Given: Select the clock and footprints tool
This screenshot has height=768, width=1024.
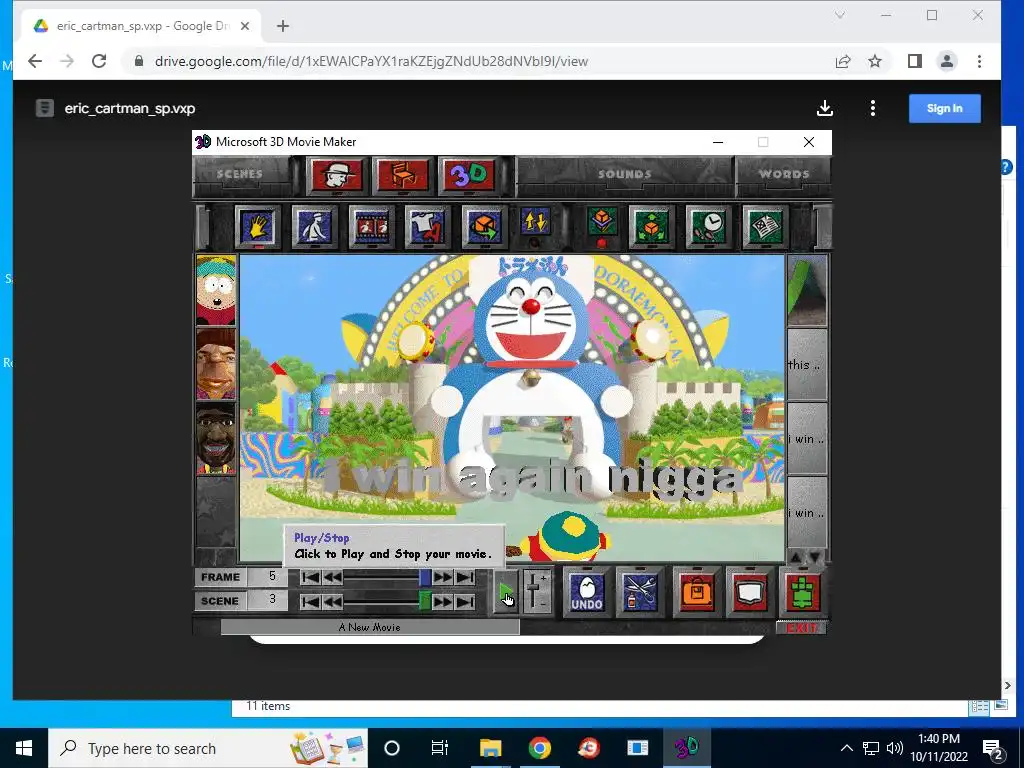Looking at the screenshot, I should coord(708,227).
